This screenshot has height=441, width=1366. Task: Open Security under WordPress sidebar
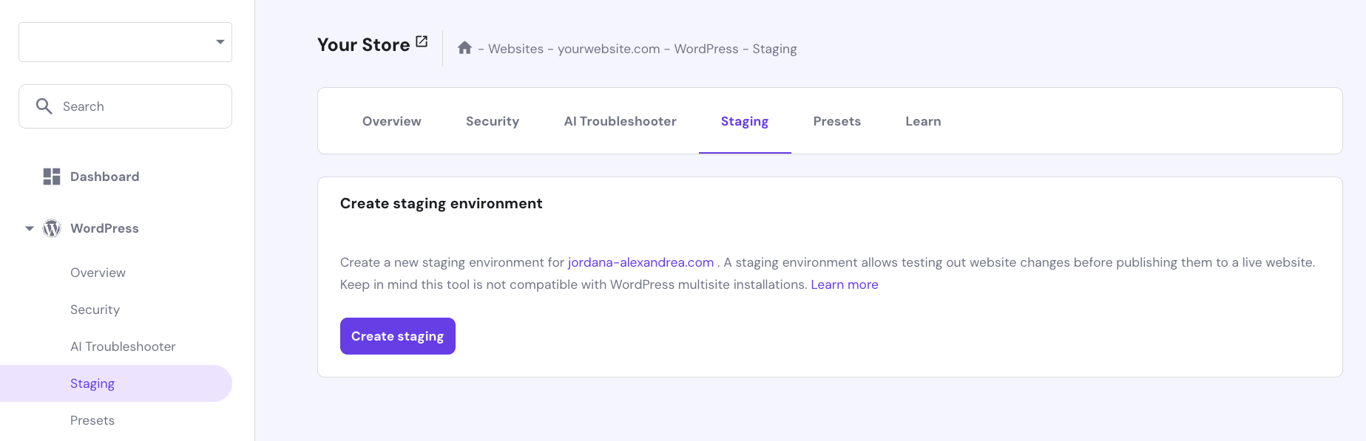pyautogui.click(x=95, y=309)
